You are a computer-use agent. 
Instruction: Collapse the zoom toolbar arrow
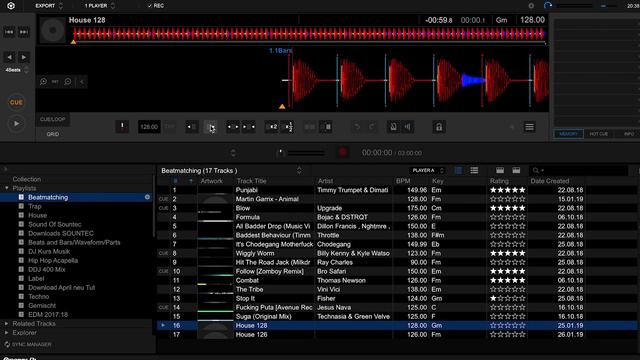(x=82, y=82)
